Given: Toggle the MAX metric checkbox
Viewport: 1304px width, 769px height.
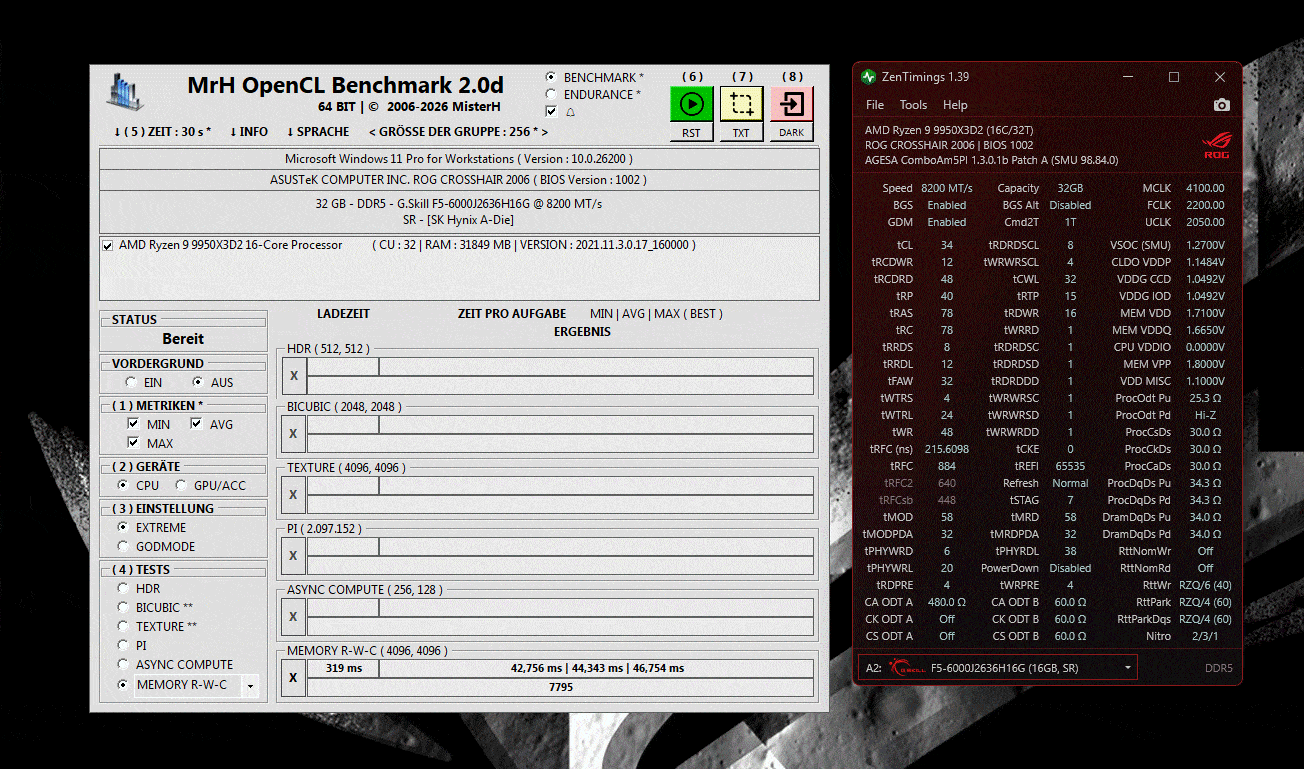Looking at the screenshot, I should pos(133,443).
